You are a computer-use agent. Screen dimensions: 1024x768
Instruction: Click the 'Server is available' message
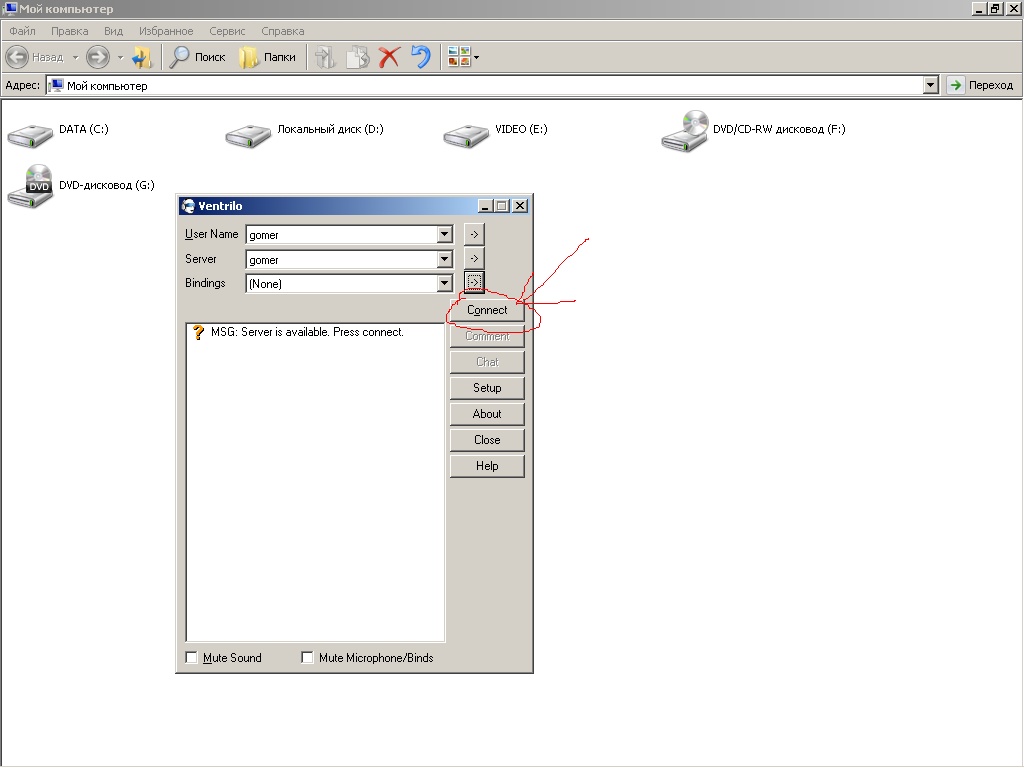coord(307,332)
